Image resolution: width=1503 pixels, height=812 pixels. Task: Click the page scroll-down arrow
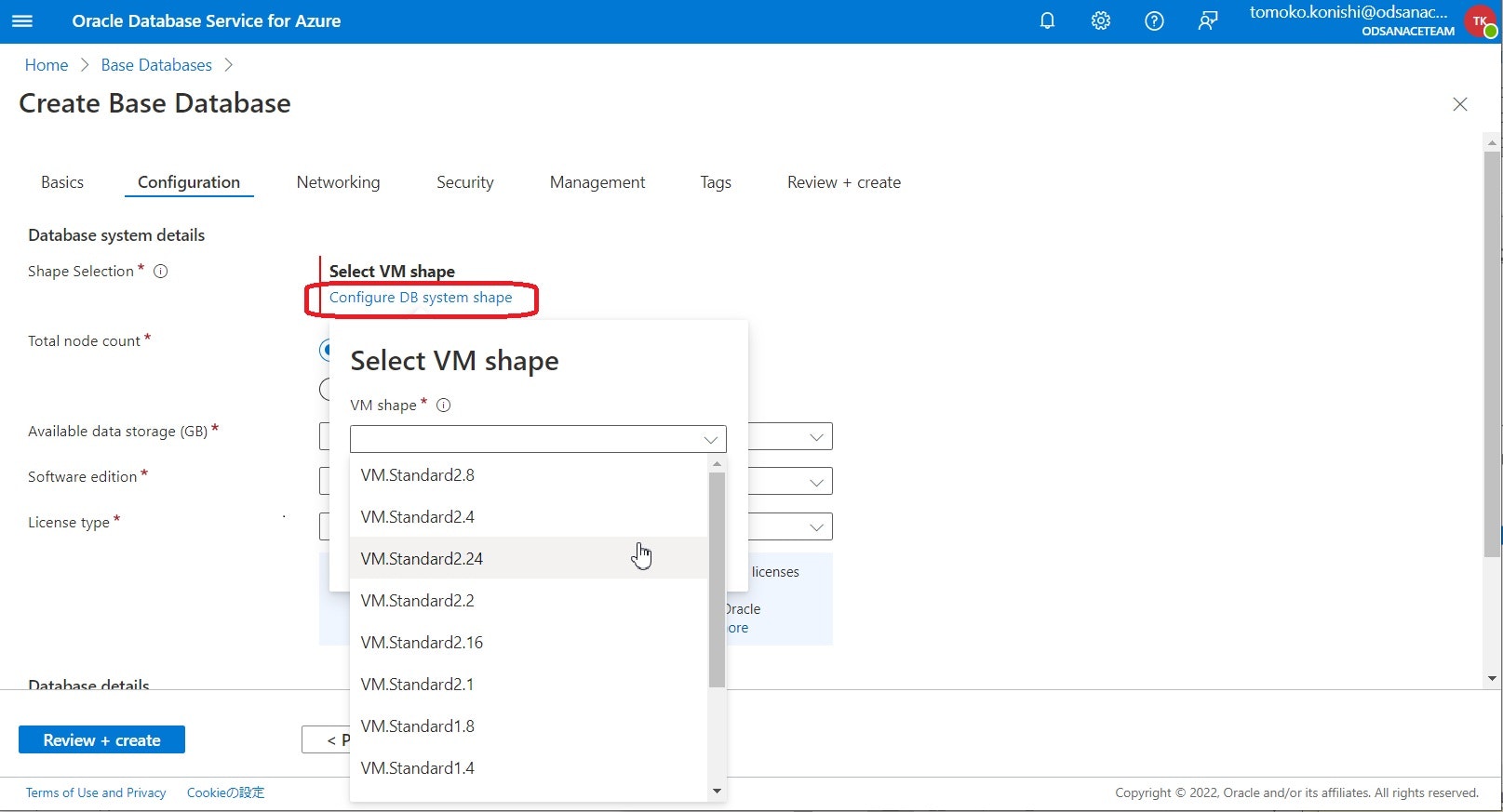pyautogui.click(x=1493, y=679)
